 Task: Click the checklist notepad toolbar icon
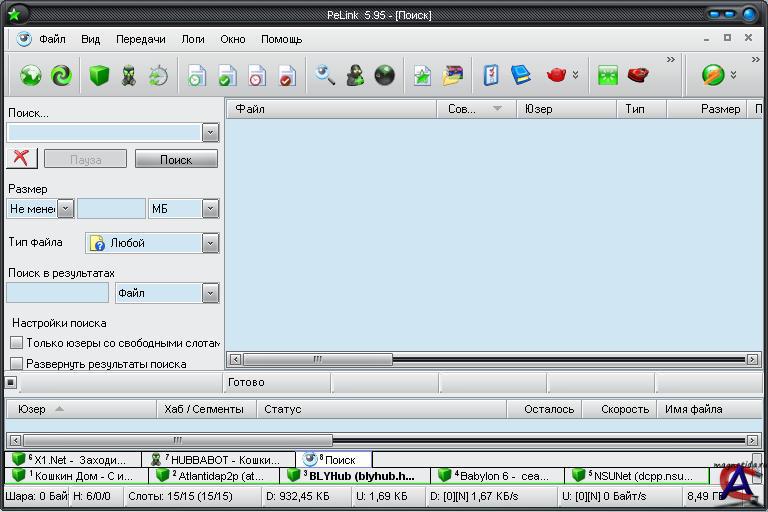pos(491,75)
